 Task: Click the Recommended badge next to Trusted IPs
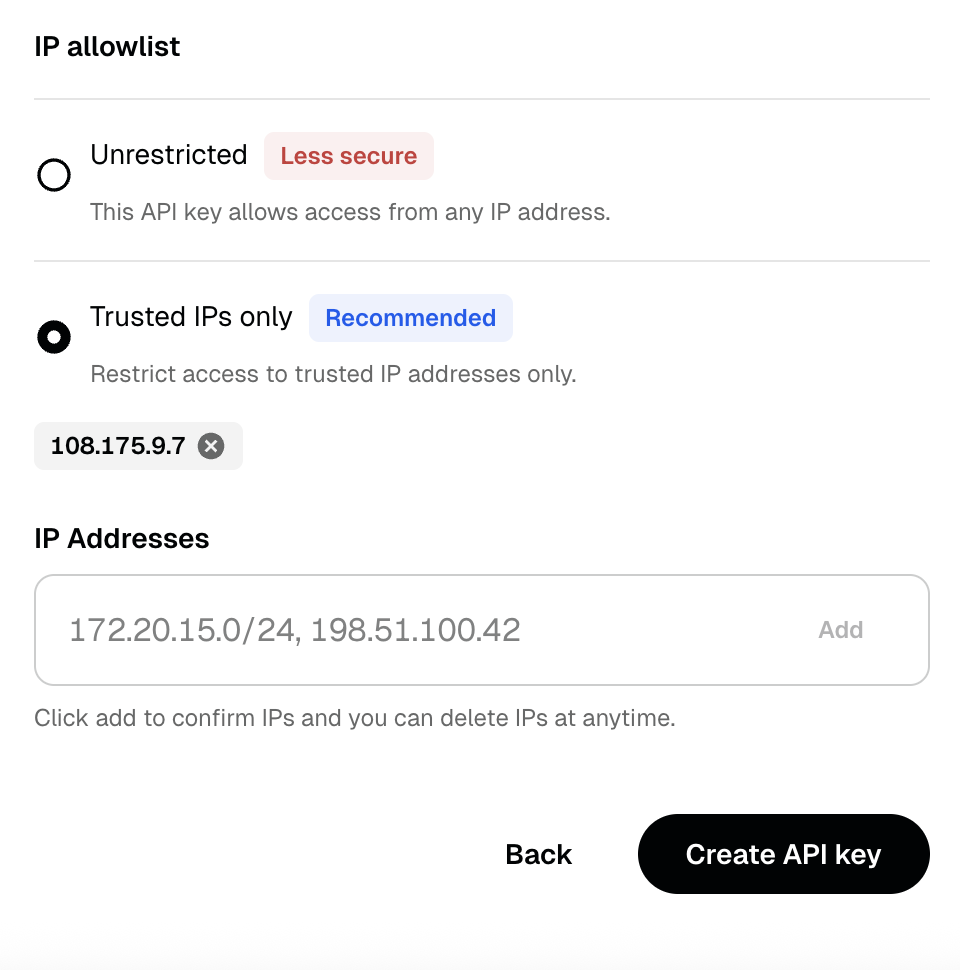coord(410,318)
